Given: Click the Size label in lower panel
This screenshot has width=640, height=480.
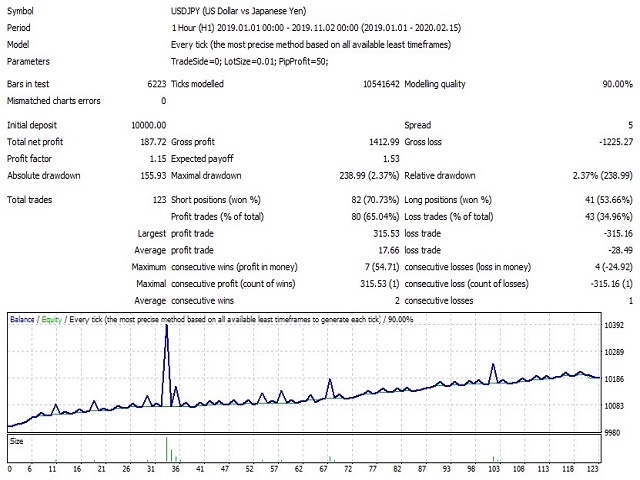Looking at the screenshot, I should click(x=17, y=441).
